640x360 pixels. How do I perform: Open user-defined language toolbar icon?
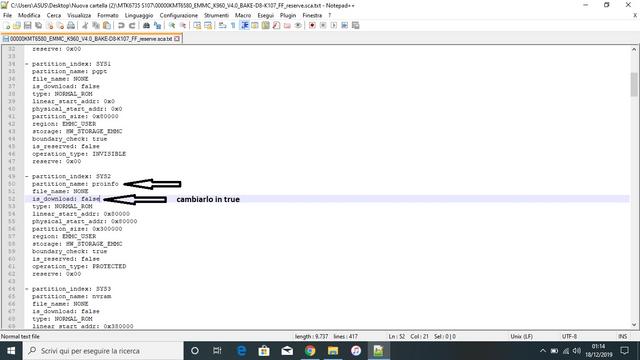coord(255,25)
